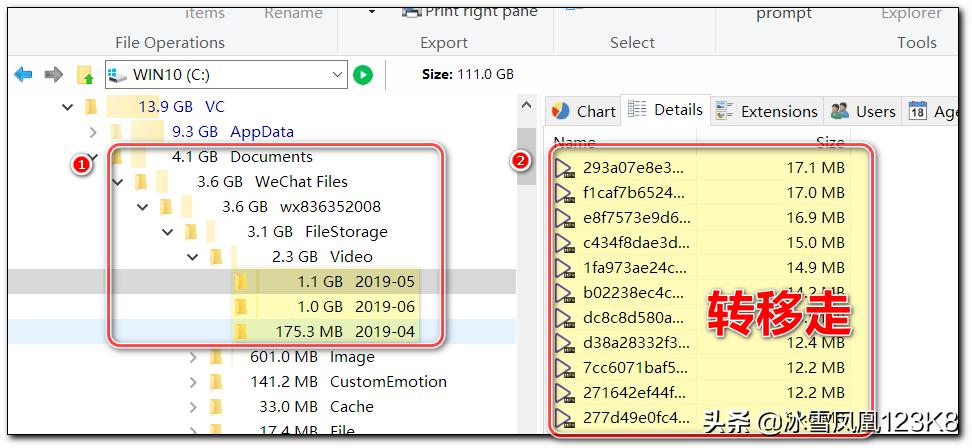Switch to the Users tab
Viewport: 972px width, 448px height.
tap(863, 112)
